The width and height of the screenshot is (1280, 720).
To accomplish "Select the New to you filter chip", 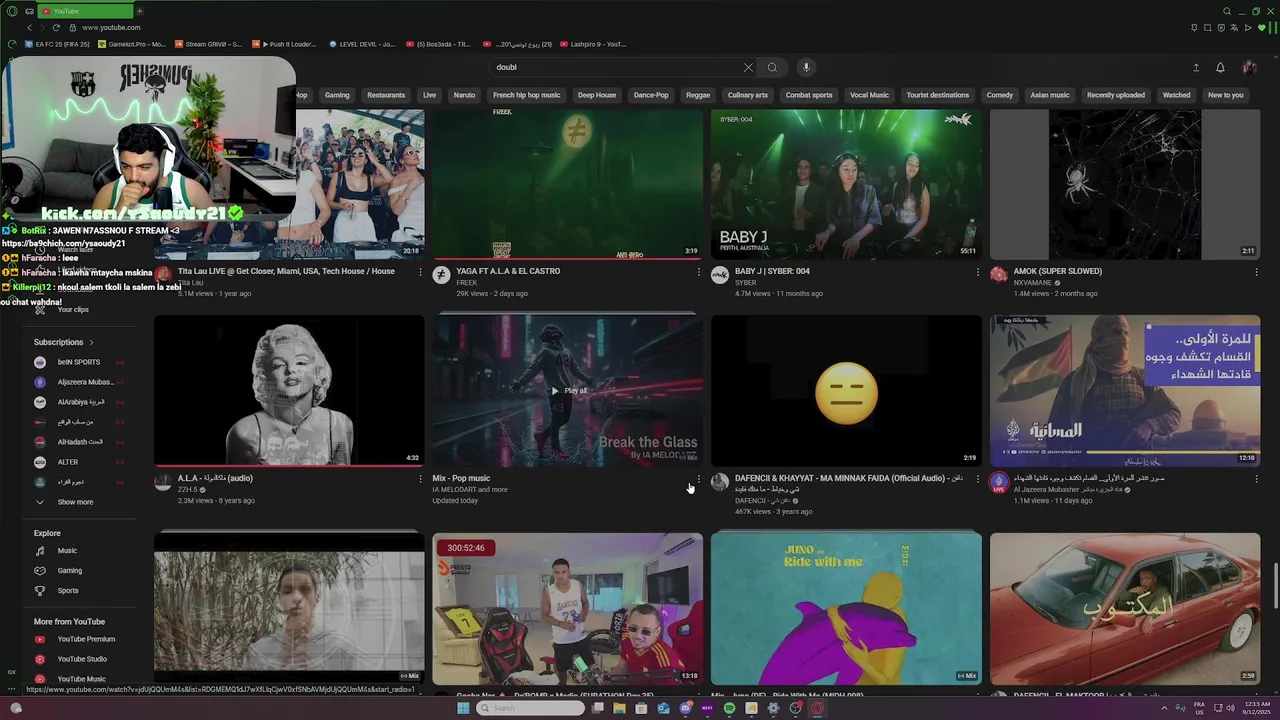I will (x=1225, y=95).
